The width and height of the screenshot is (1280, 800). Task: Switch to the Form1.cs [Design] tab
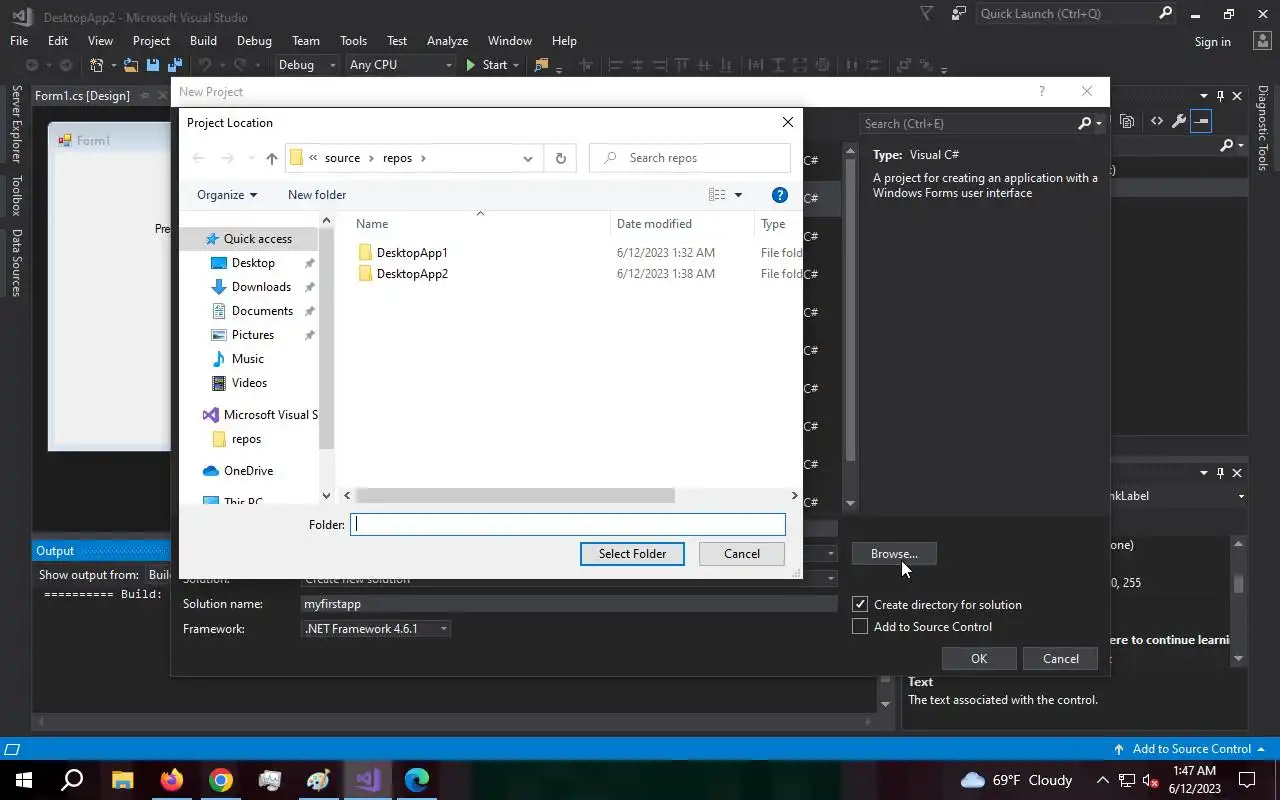click(82, 96)
